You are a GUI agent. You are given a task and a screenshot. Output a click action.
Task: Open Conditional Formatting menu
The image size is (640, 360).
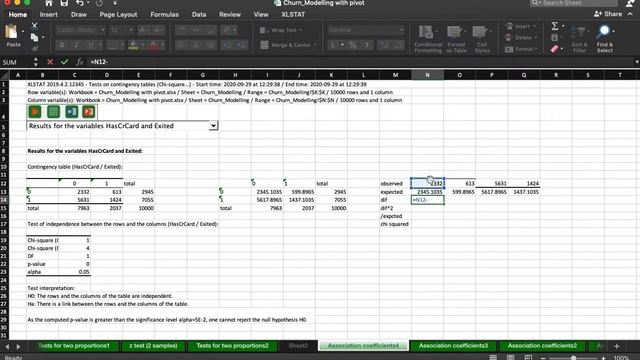point(428,39)
